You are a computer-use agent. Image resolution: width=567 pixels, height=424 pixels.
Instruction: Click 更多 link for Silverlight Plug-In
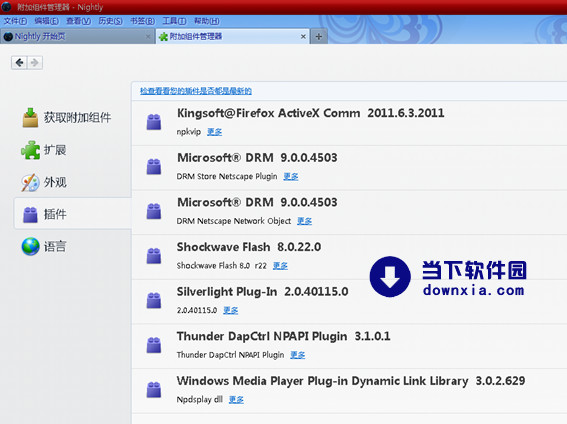231,310
